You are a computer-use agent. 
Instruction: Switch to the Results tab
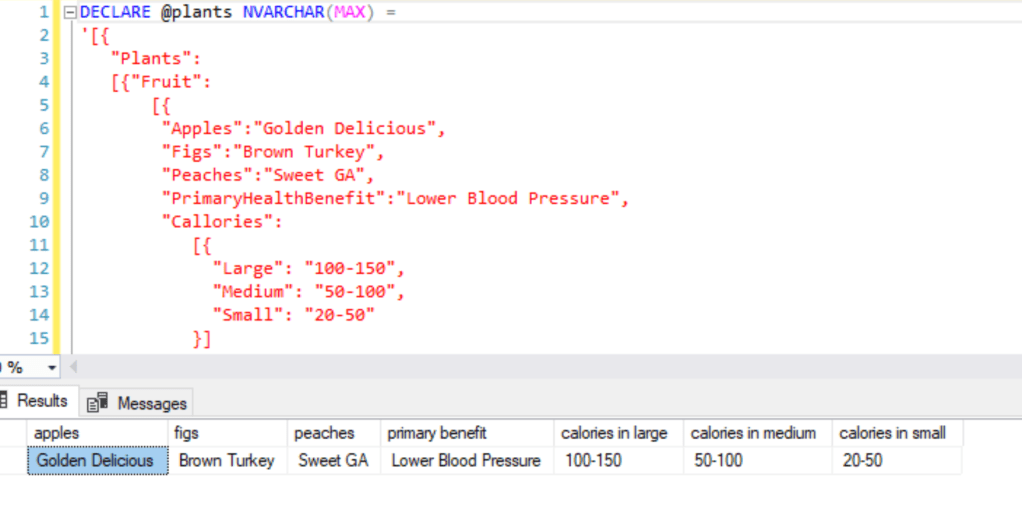point(36,401)
